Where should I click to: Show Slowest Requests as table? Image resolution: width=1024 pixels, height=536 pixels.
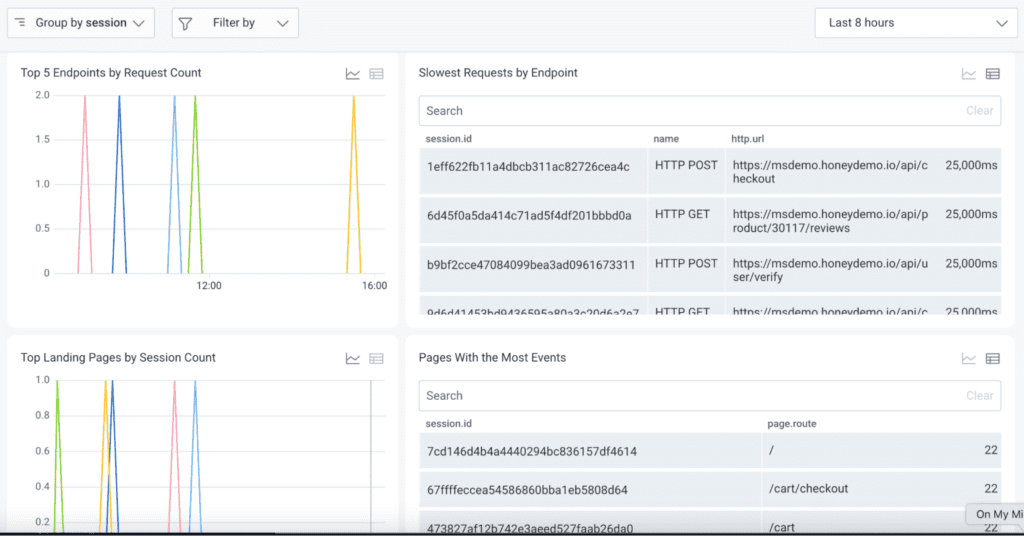coord(993,74)
